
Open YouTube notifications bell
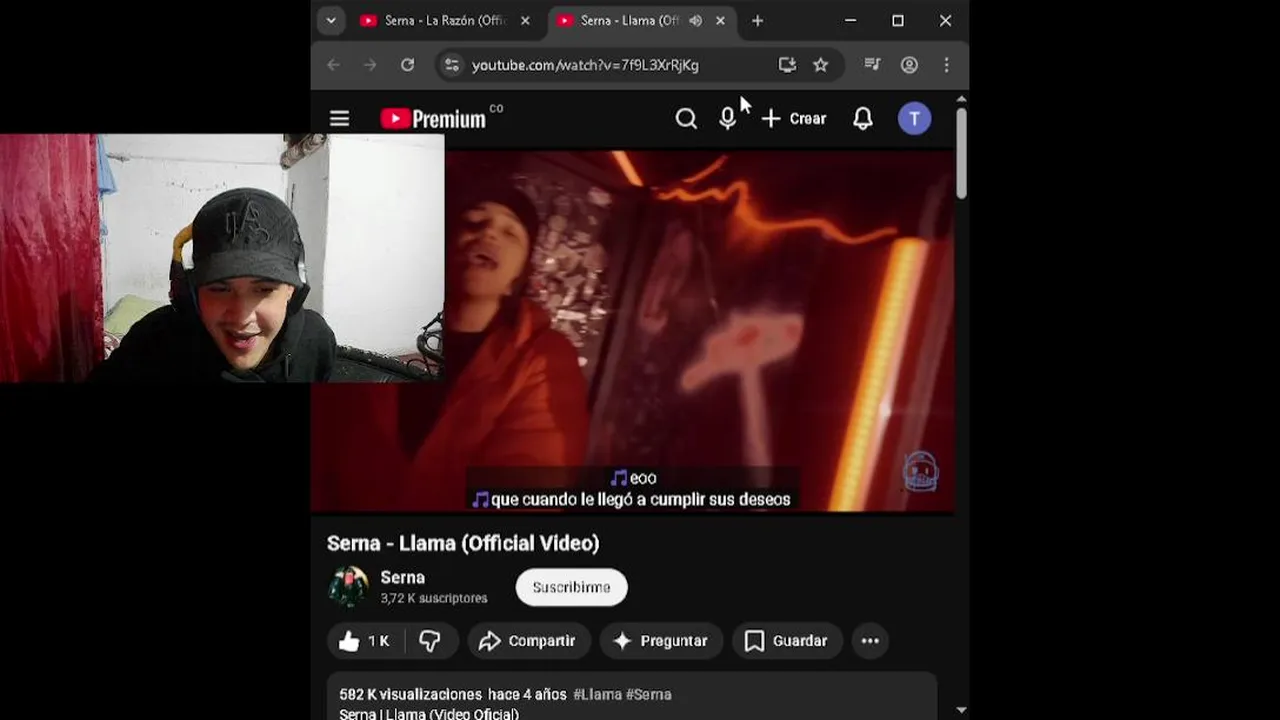coord(862,119)
